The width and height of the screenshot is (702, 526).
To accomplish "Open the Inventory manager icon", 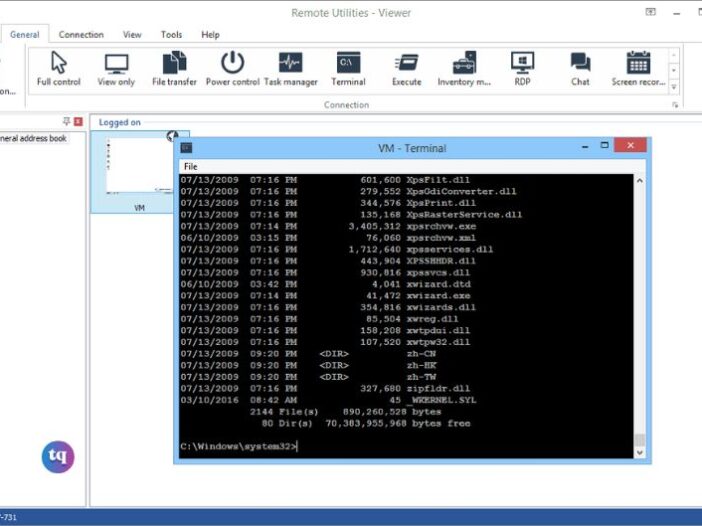I will (x=464, y=69).
